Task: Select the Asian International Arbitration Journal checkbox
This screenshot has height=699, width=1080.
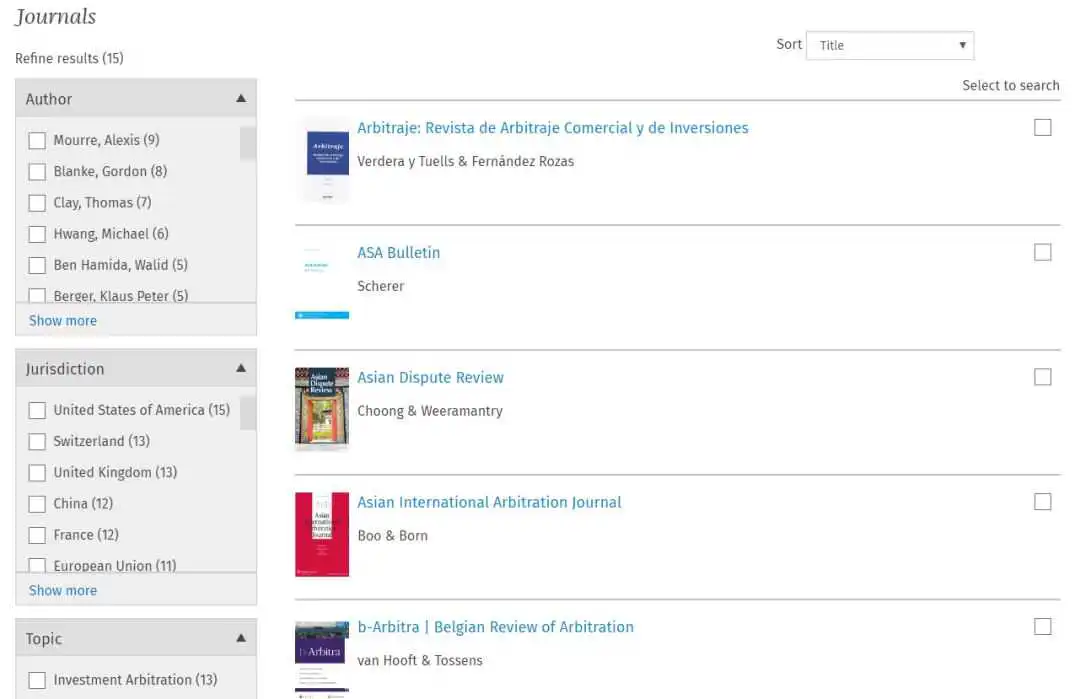Action: [x=1043, y=501]
